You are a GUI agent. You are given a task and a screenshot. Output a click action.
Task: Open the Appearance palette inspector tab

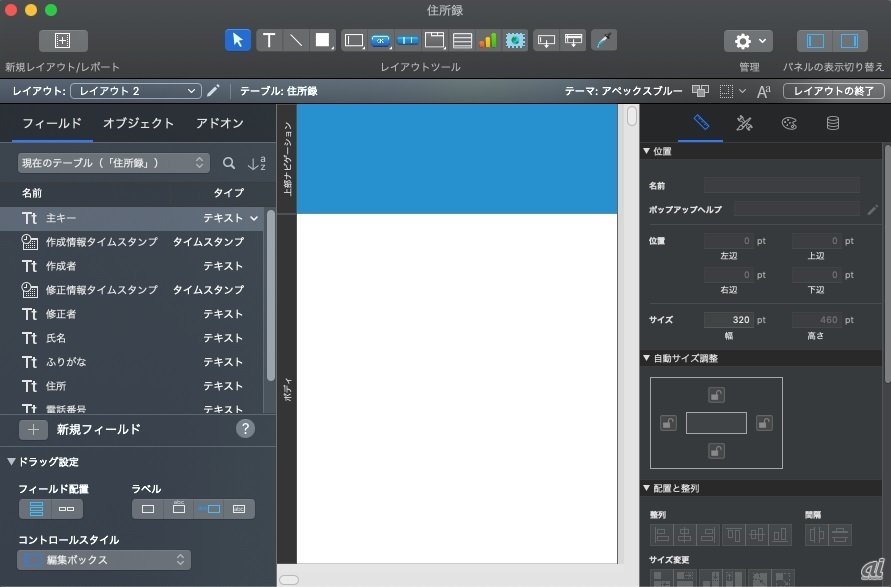pos(789,123)
